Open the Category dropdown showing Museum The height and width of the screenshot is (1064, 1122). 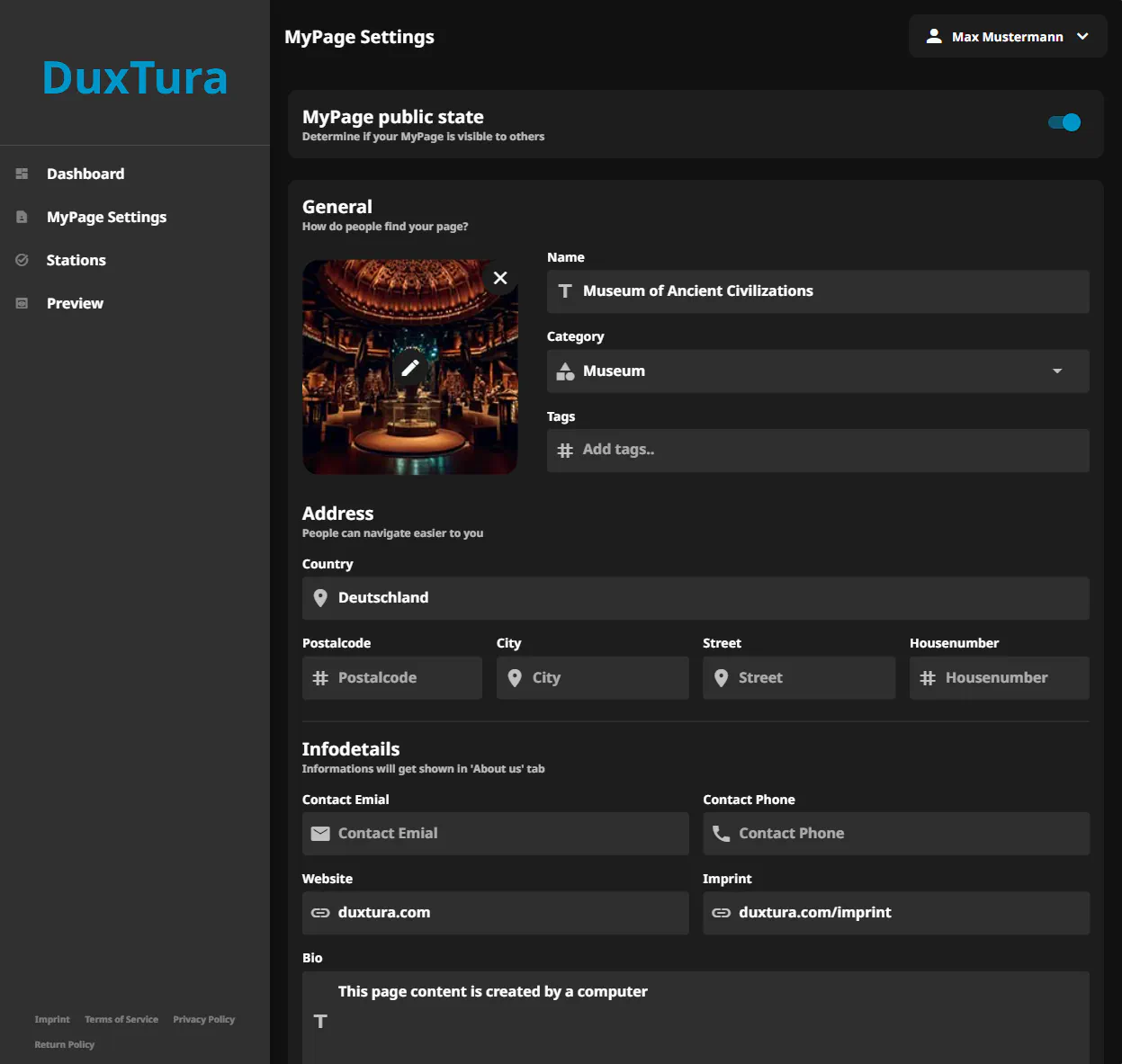click(817, 371)
